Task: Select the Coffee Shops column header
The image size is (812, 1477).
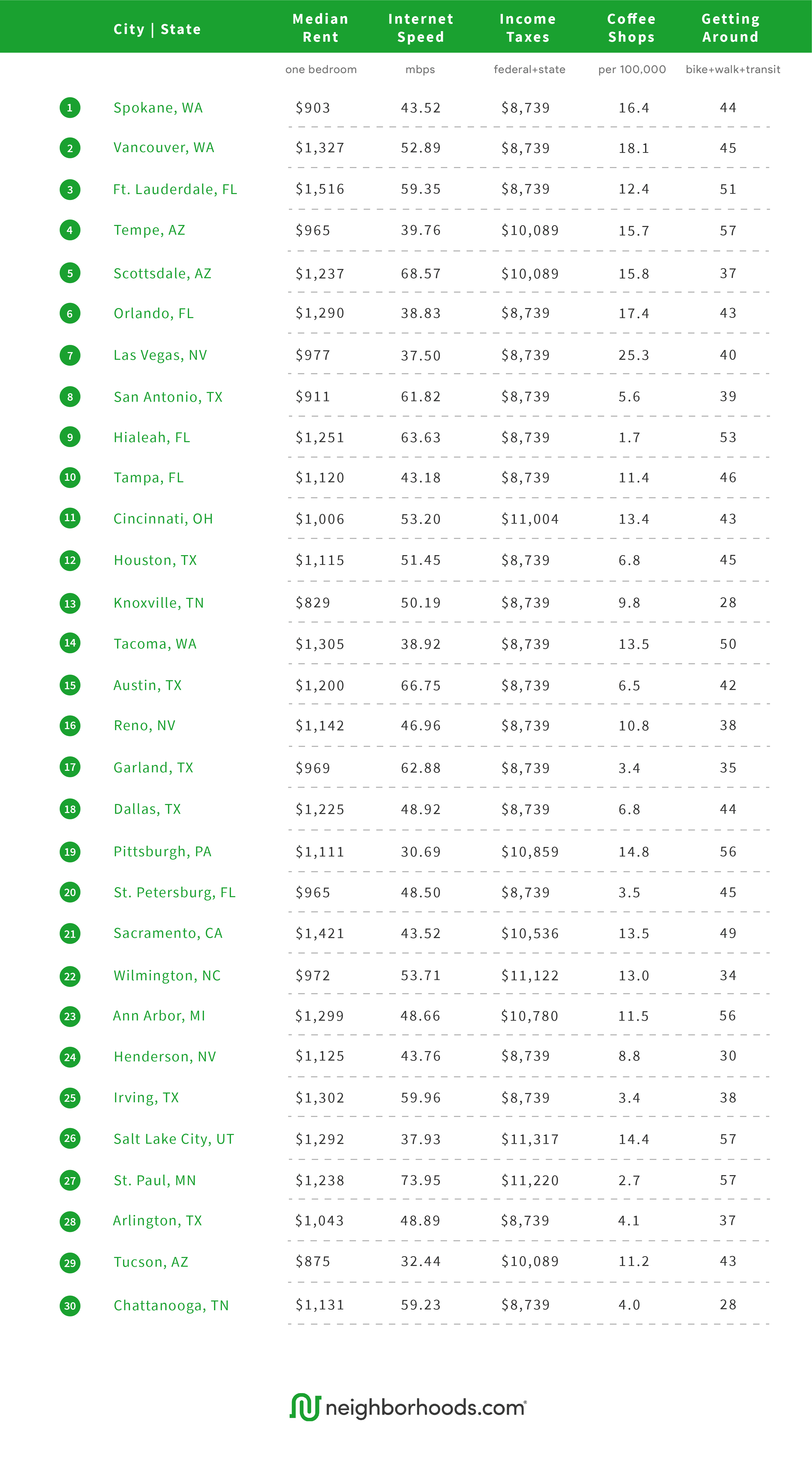Action: point(631,28)
